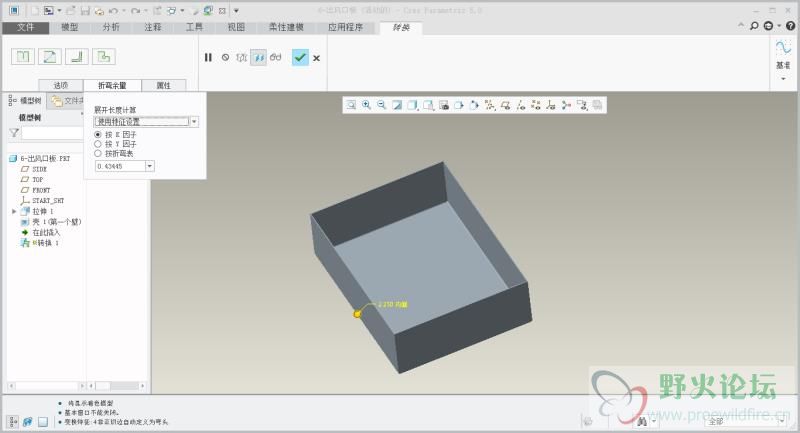Open the 使用特征设置 dropdown

tap(195, 121)
